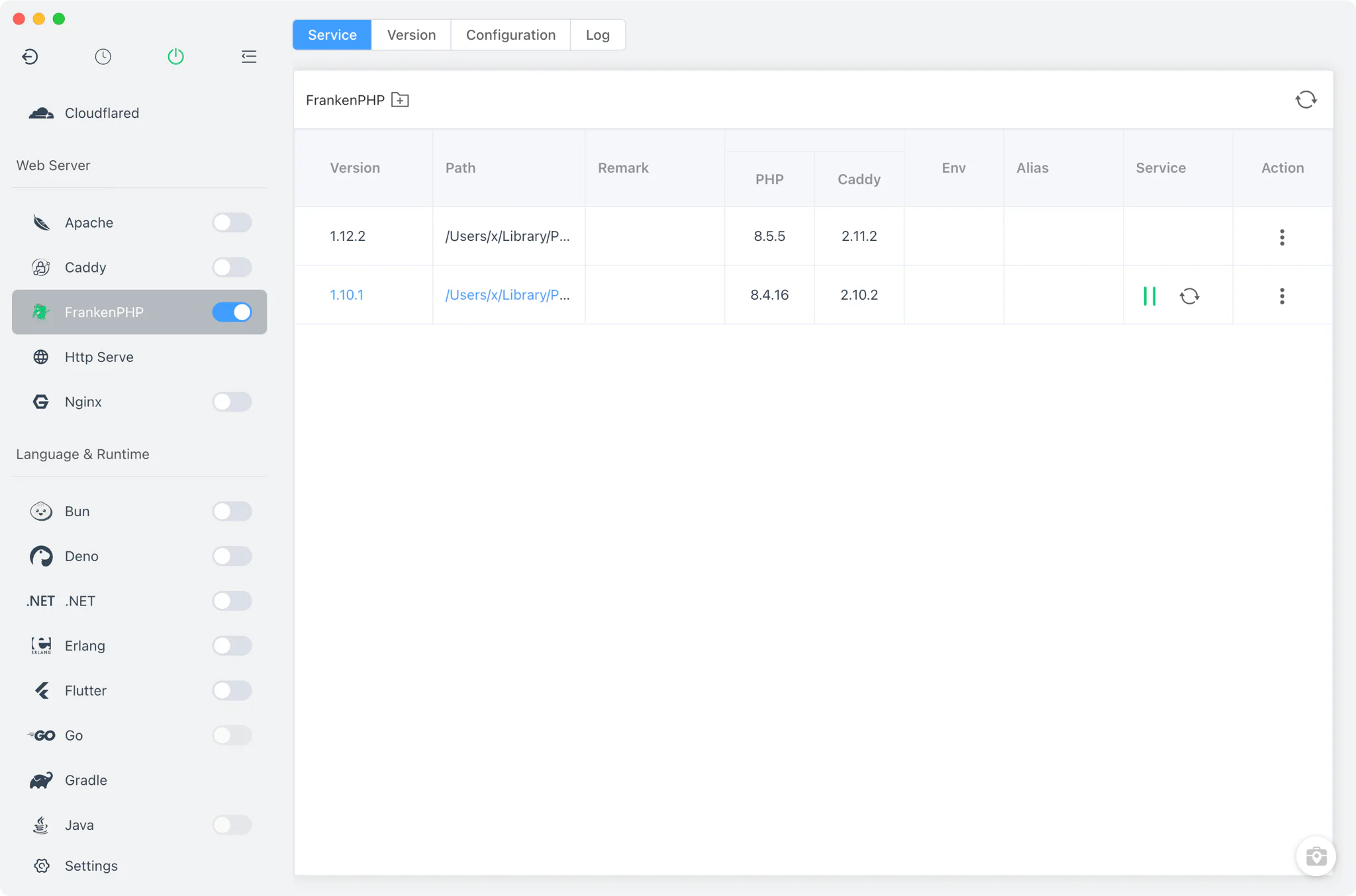Select Caddy in the sidebar

coord(139,267)
